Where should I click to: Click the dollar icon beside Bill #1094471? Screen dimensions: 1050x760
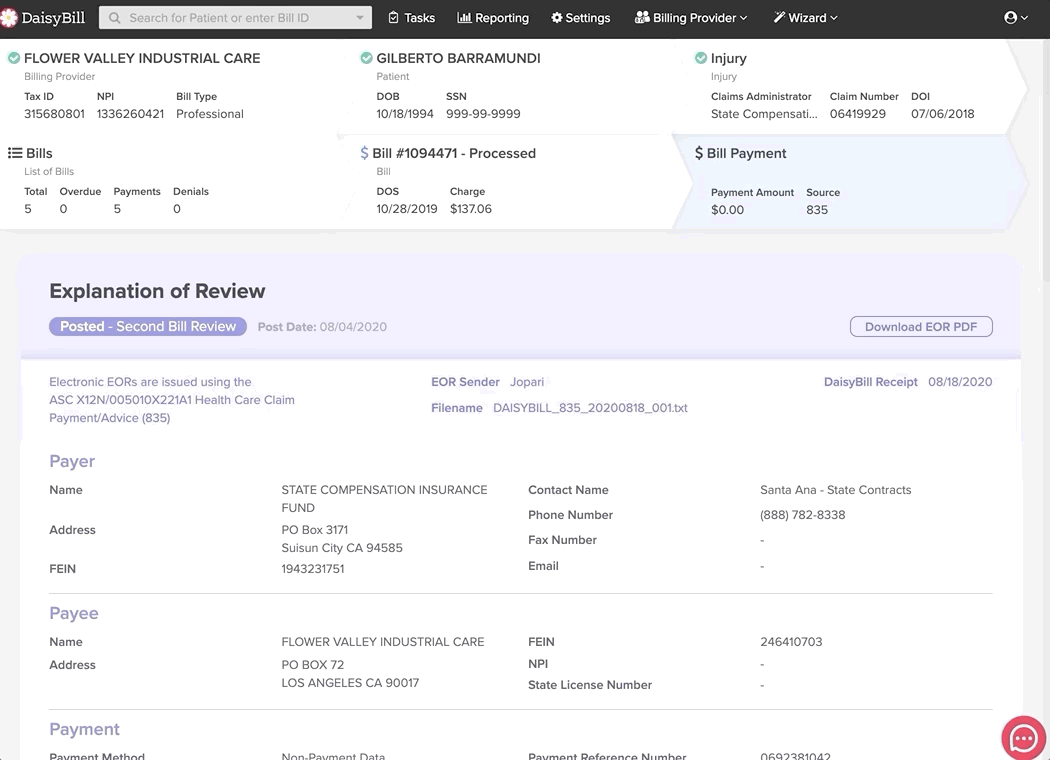(364, 153)
